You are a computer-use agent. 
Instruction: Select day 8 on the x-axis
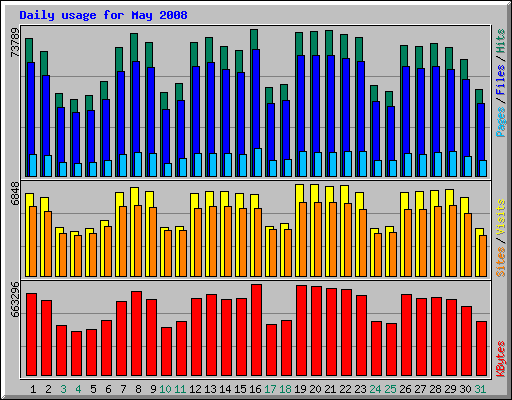(x=138, y=389)
